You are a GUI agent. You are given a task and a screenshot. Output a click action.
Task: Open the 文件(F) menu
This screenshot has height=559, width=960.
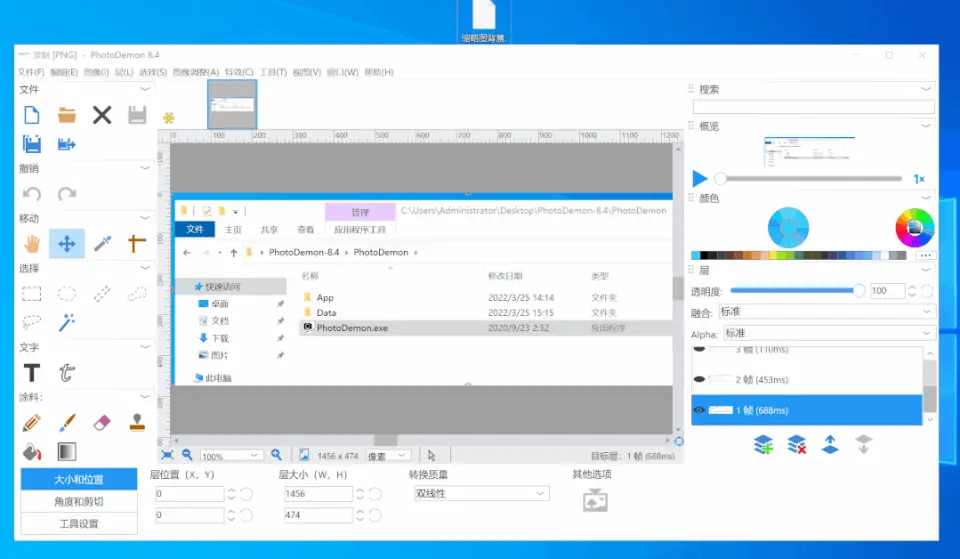31,72
